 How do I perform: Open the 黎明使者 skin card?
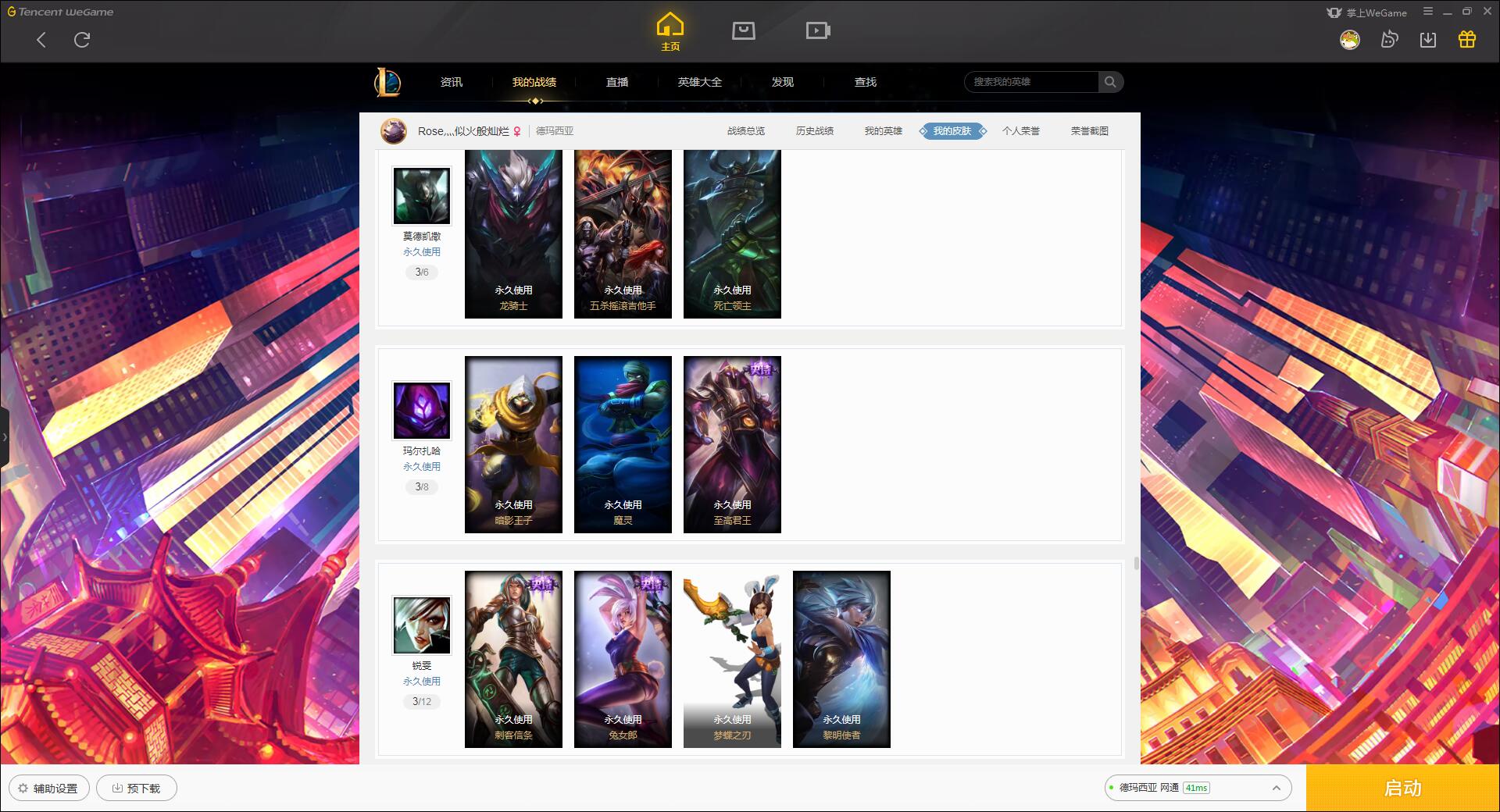pyautogui.click(x=841, y=659)
